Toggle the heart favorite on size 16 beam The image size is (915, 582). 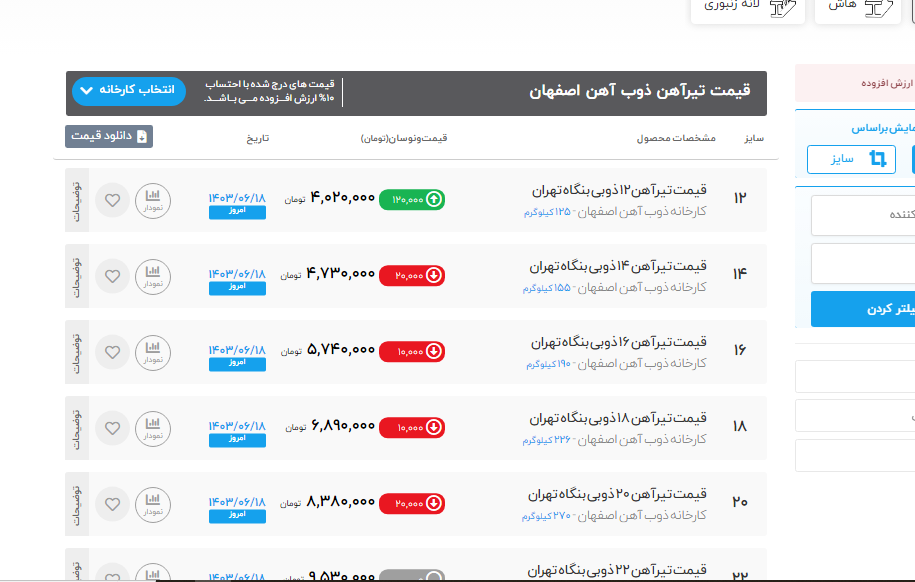[112, 352]
